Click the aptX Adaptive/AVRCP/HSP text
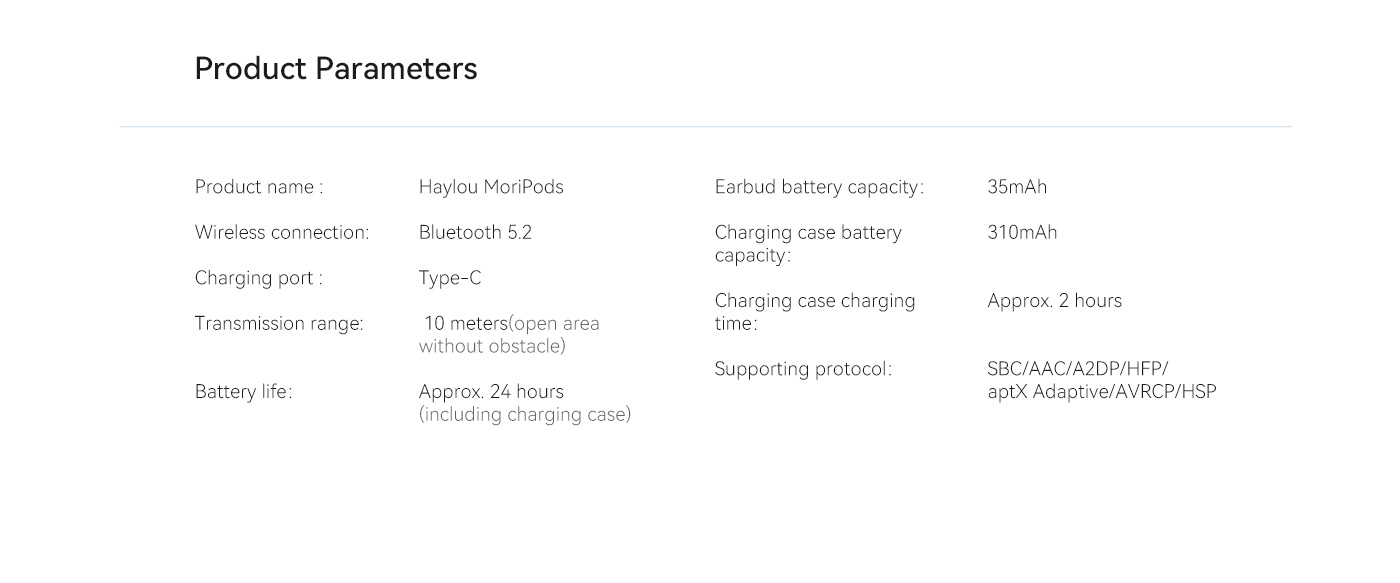This screenshot has width=1400, height=583. pyautogui.click(x=1102, y=392)
